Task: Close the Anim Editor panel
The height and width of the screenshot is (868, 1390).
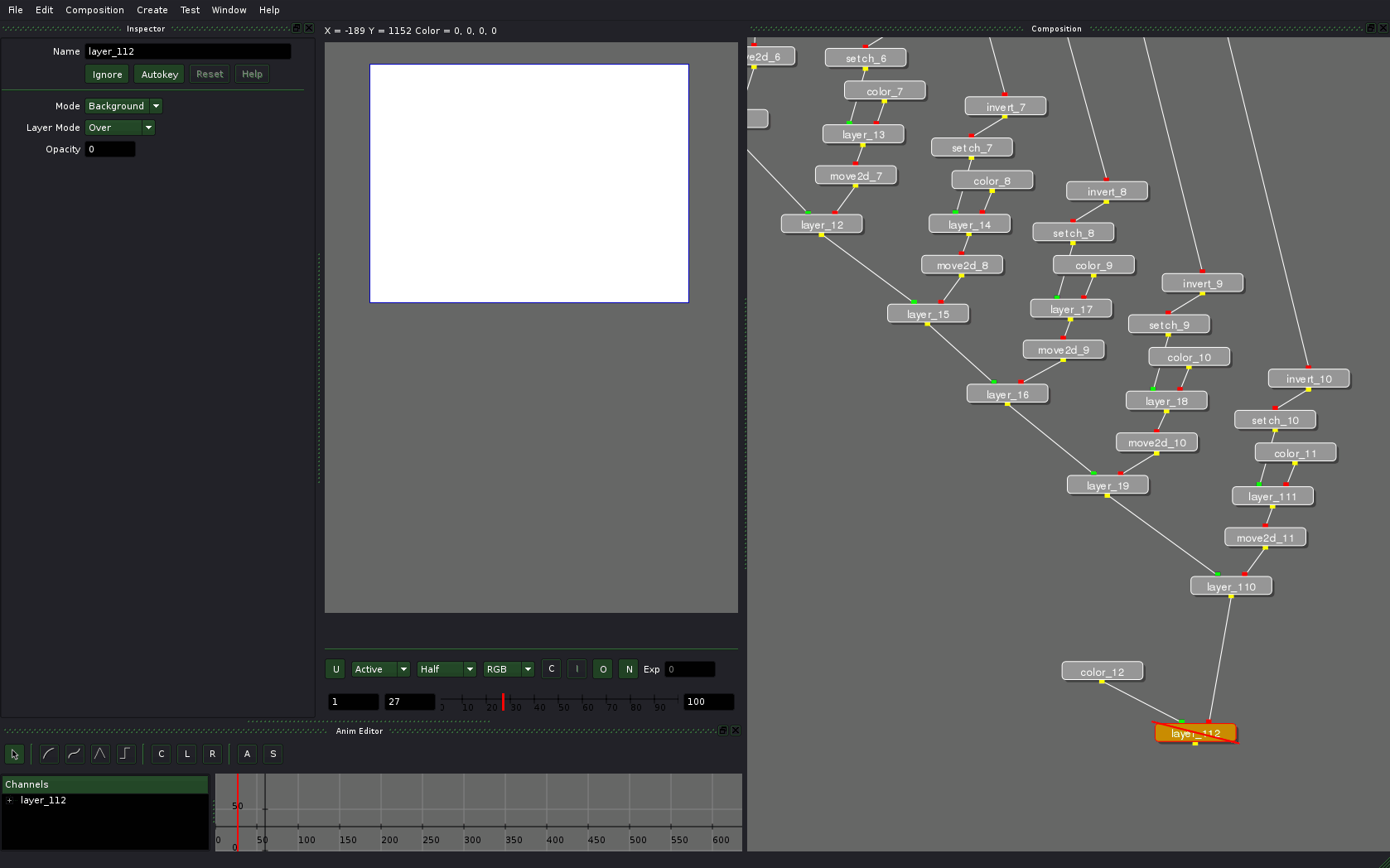Action: coord(736,731)
